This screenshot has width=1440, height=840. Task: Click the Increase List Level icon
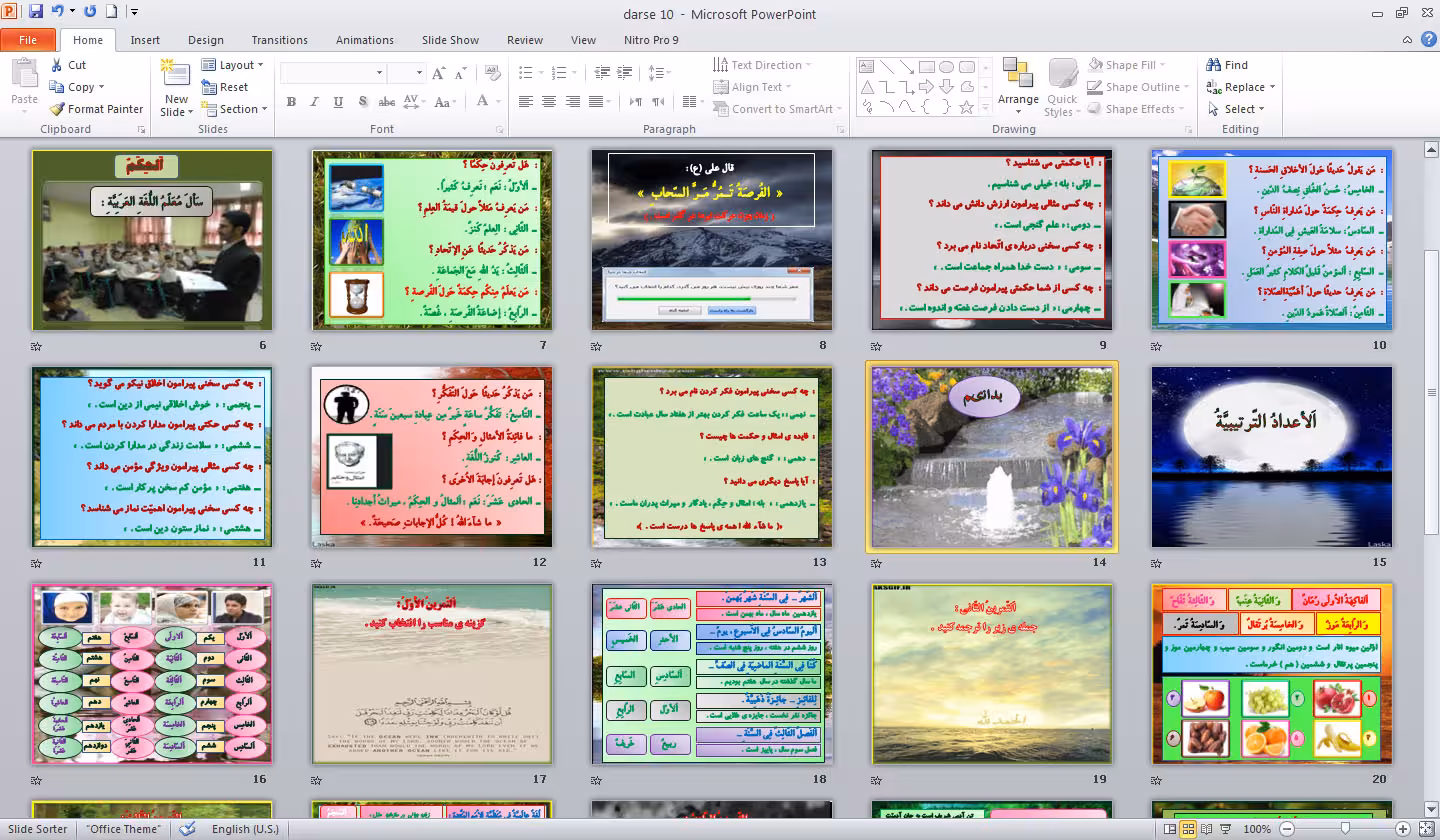pyautogui.click(x=625, y=73)
